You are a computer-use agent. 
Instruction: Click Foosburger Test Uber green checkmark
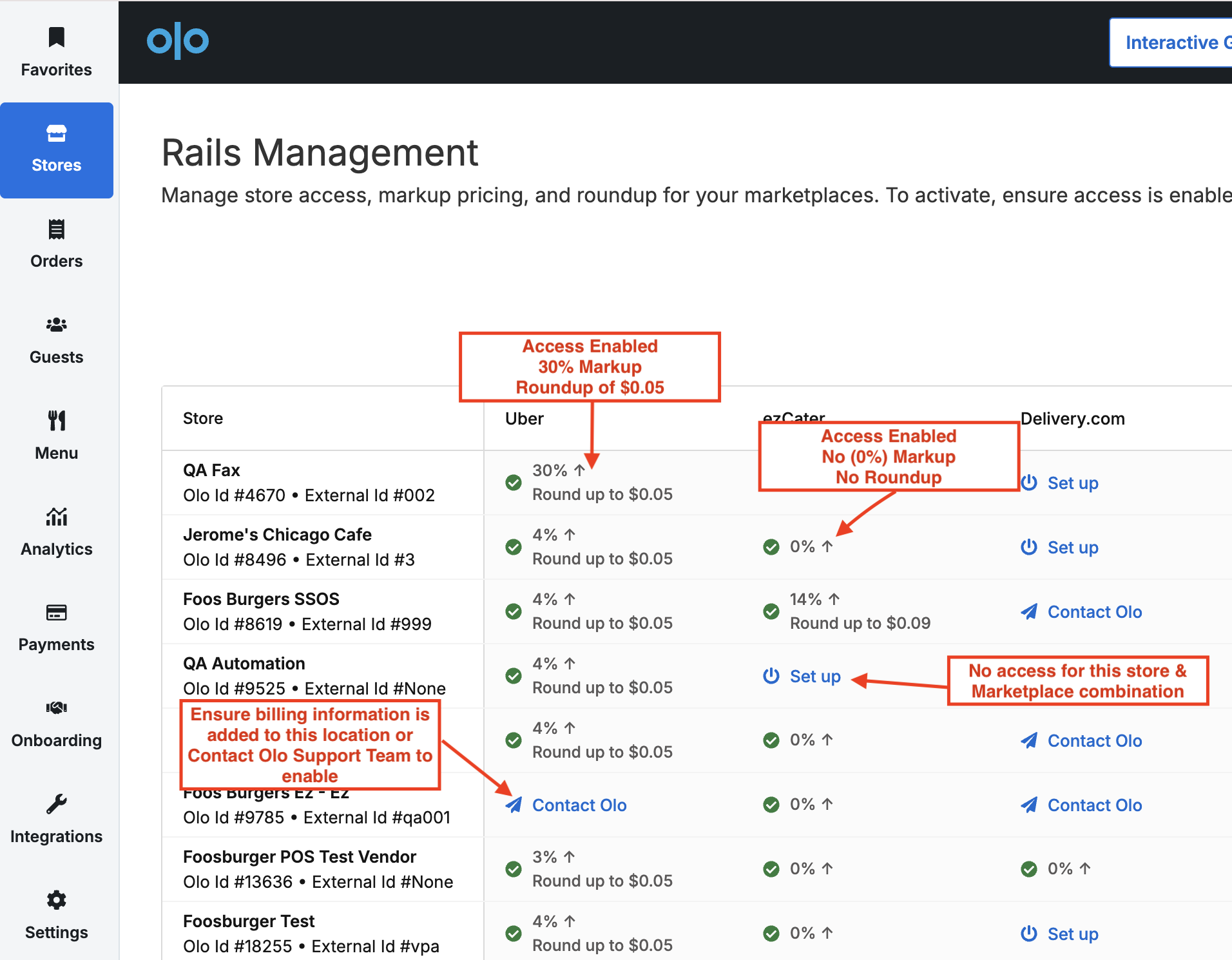514,934
